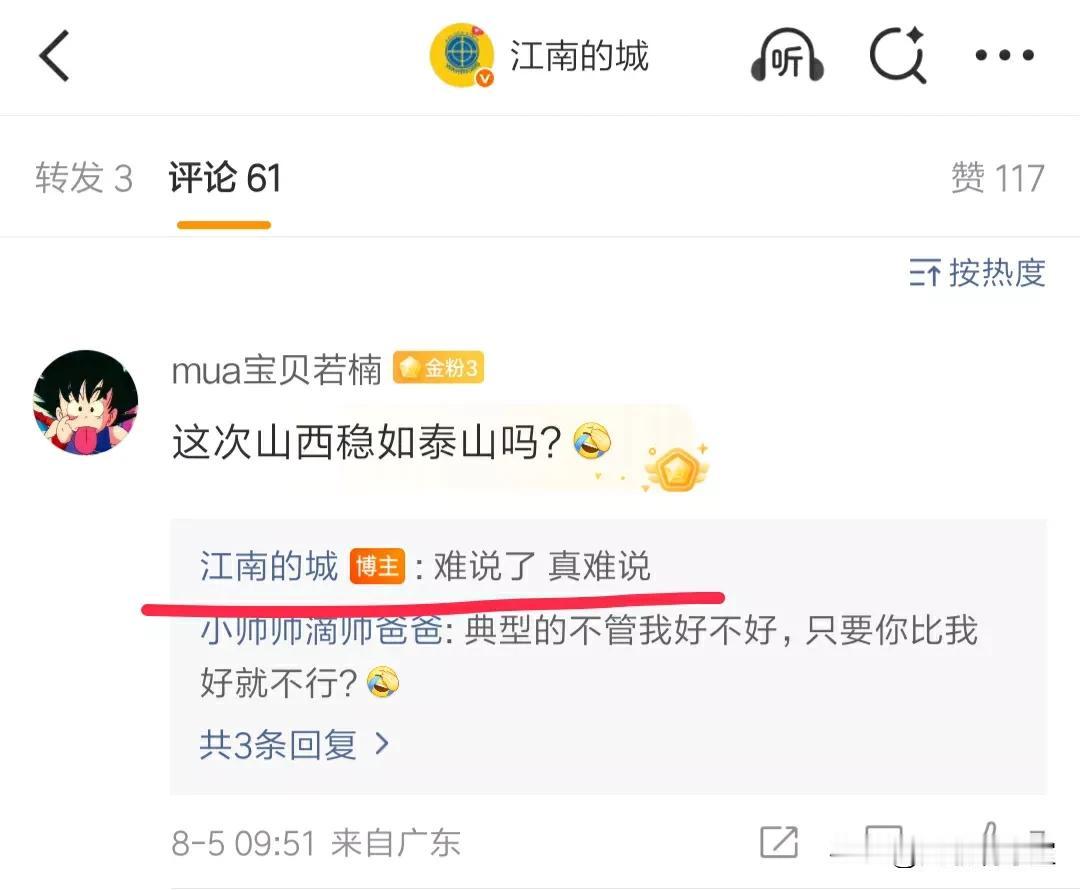Tap the Goku avatar thumbnail

click(x=85, y=402)
